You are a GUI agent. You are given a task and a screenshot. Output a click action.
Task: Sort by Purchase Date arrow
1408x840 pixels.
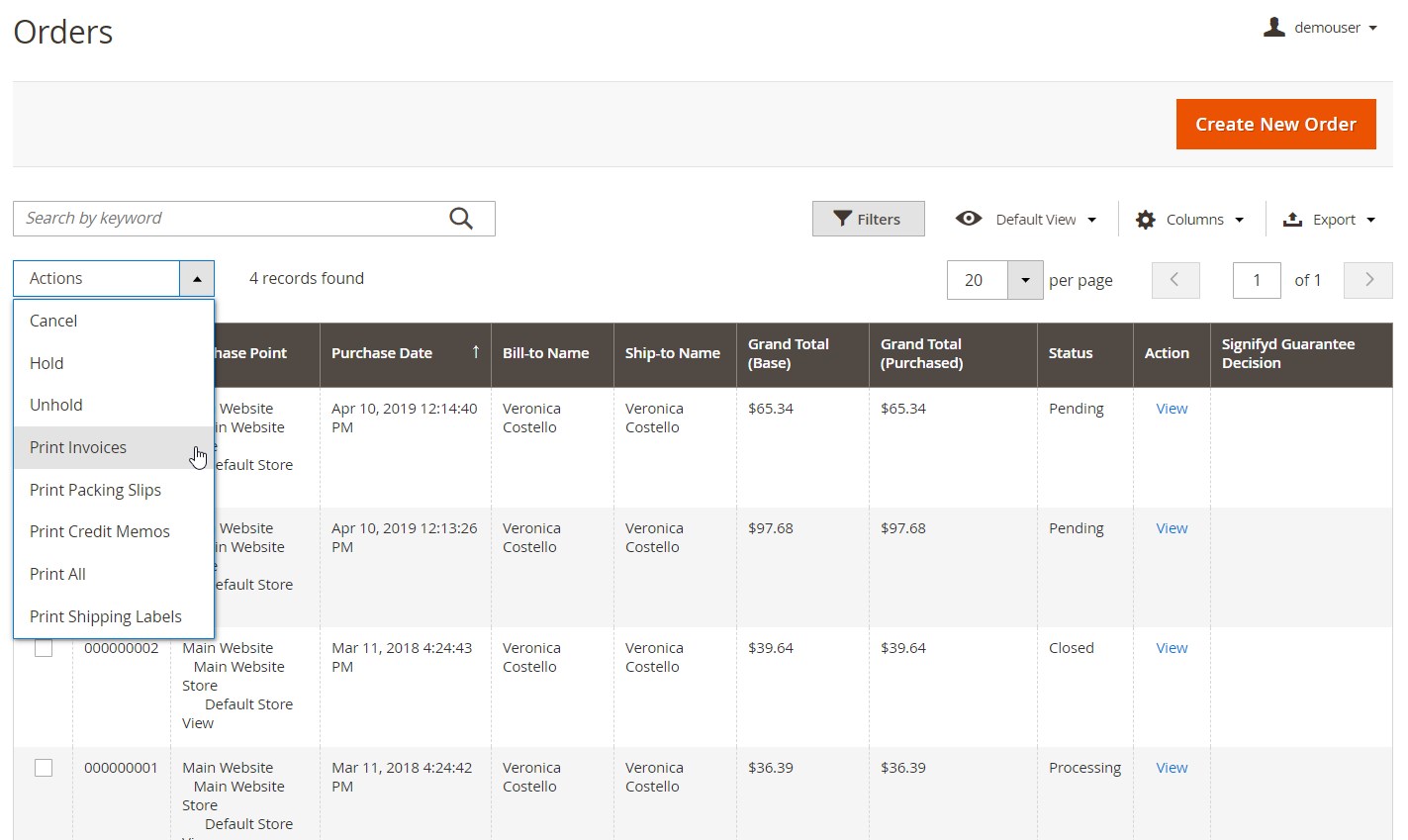click(x=476, y=352)
